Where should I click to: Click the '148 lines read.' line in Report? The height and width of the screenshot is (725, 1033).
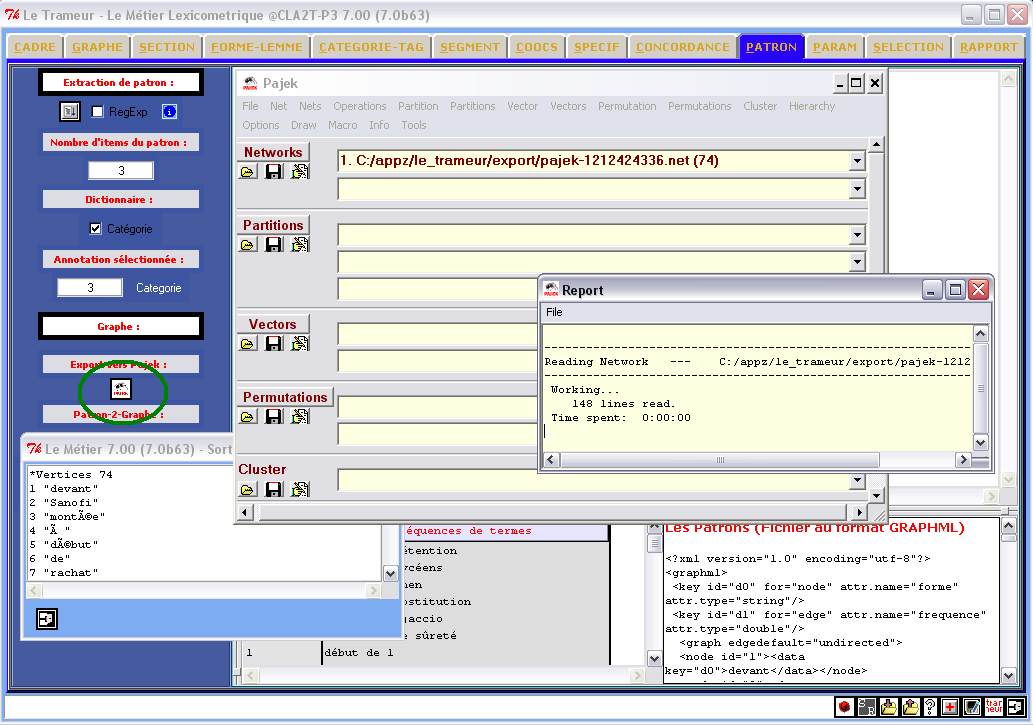[x=623, y=404]
